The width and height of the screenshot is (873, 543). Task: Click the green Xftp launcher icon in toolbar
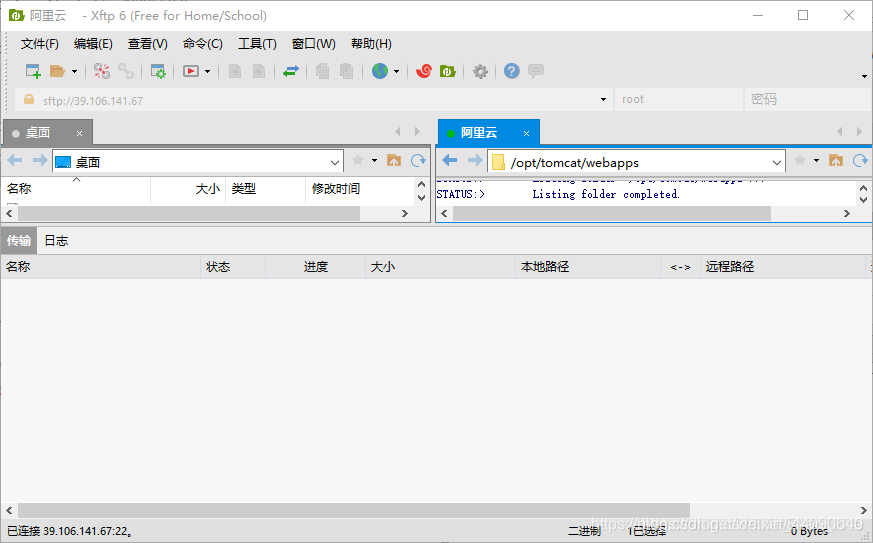(x=448, y=71)
